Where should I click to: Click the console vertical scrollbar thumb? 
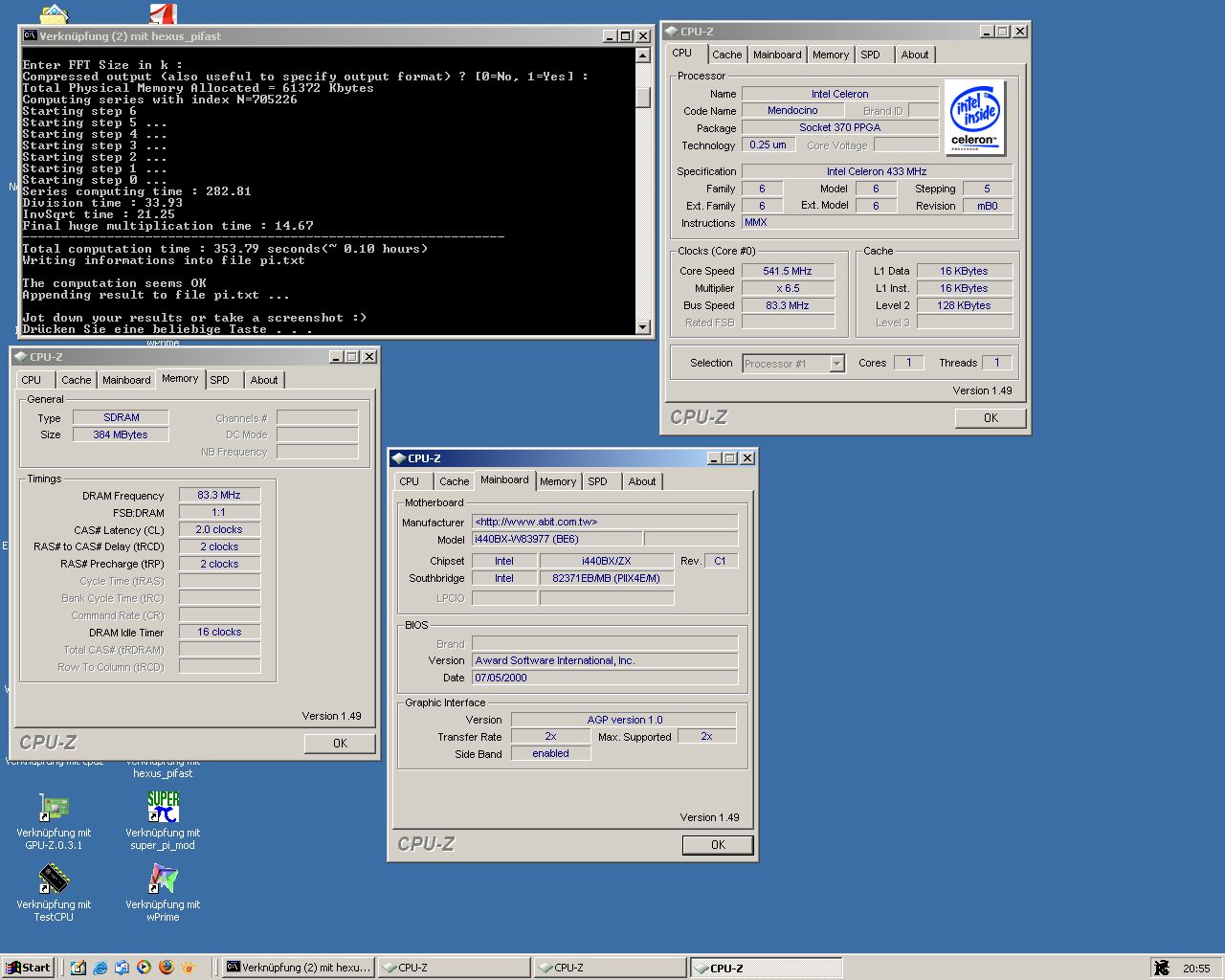643,97
